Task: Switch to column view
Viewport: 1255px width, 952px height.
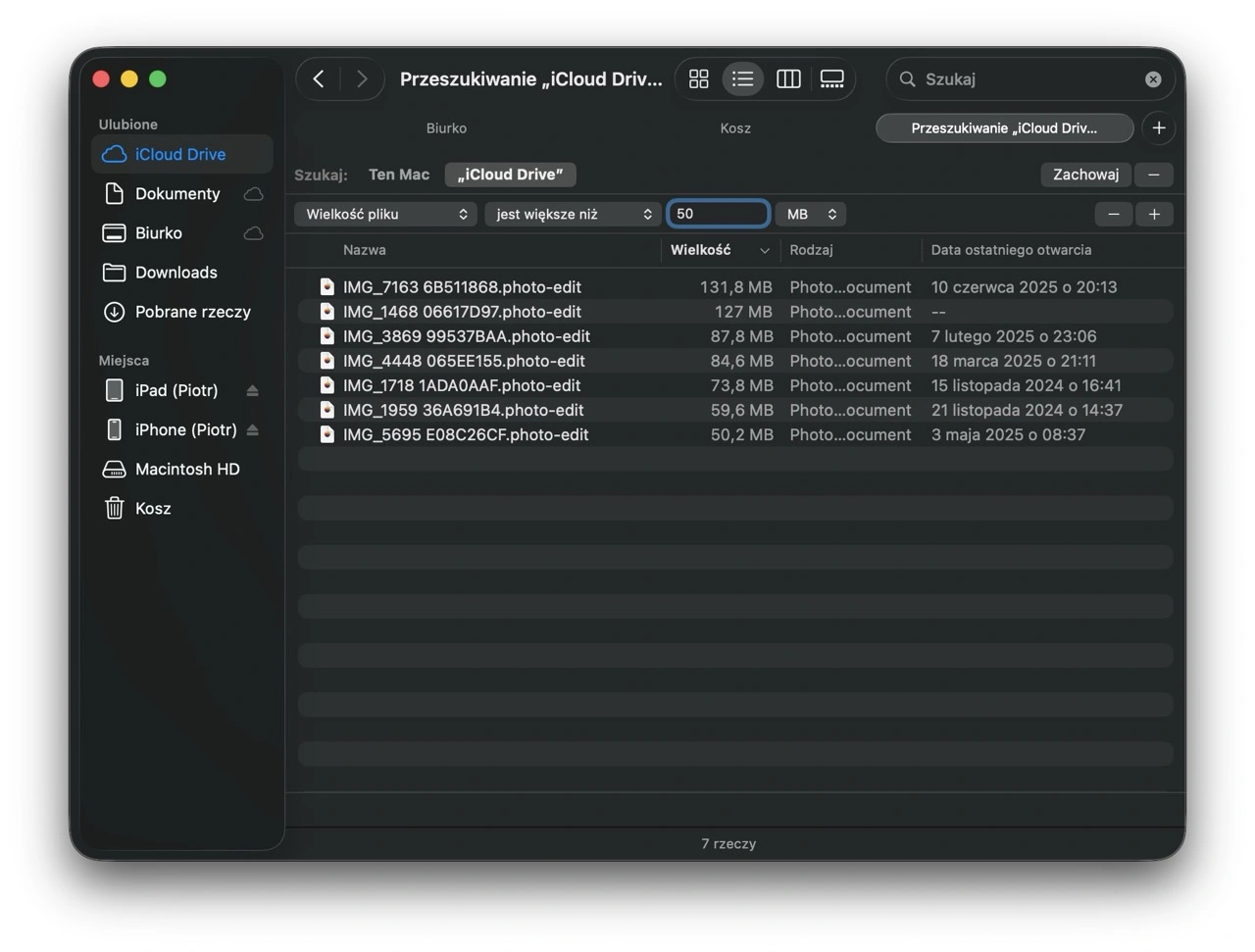Action: point(788,79)
